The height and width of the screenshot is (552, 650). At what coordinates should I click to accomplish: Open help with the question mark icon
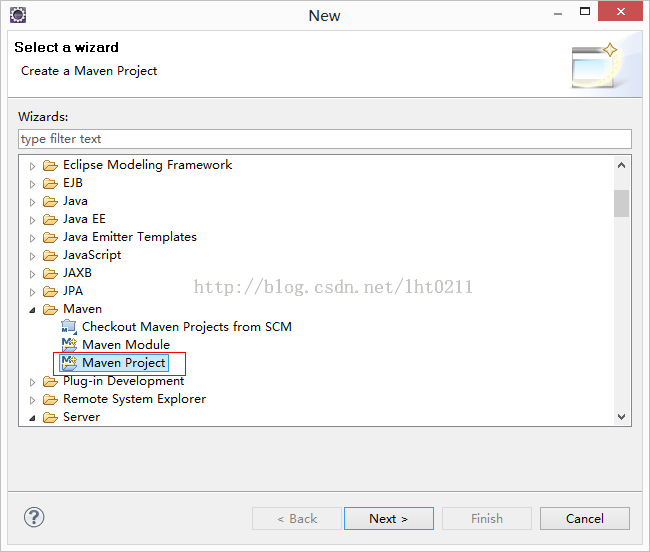click(x=34, y=517)
